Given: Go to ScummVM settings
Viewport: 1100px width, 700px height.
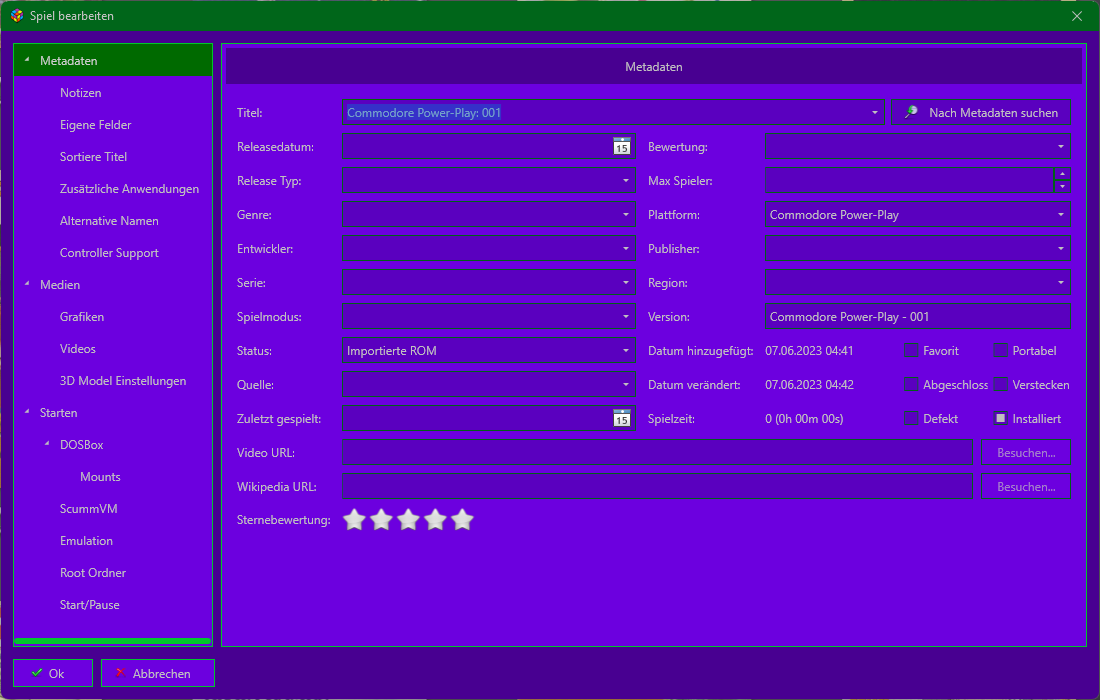Looking at the screenshot, I should click(x=88, y=509).
